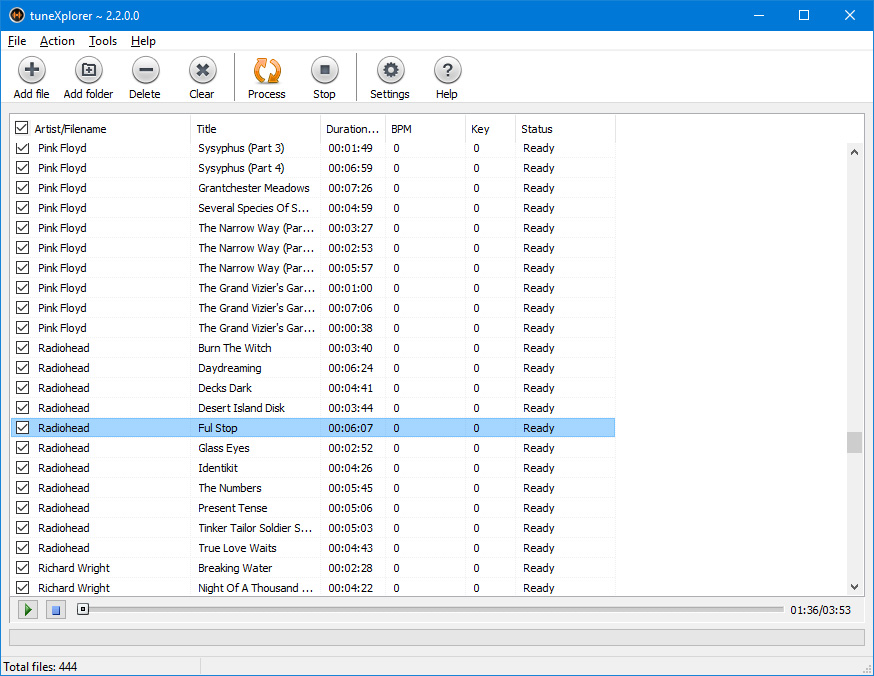The height and width of the screenshot is (676, 874).
Task: Uncheck the Burn The Witch row checkbox
Action: point(23,348)
